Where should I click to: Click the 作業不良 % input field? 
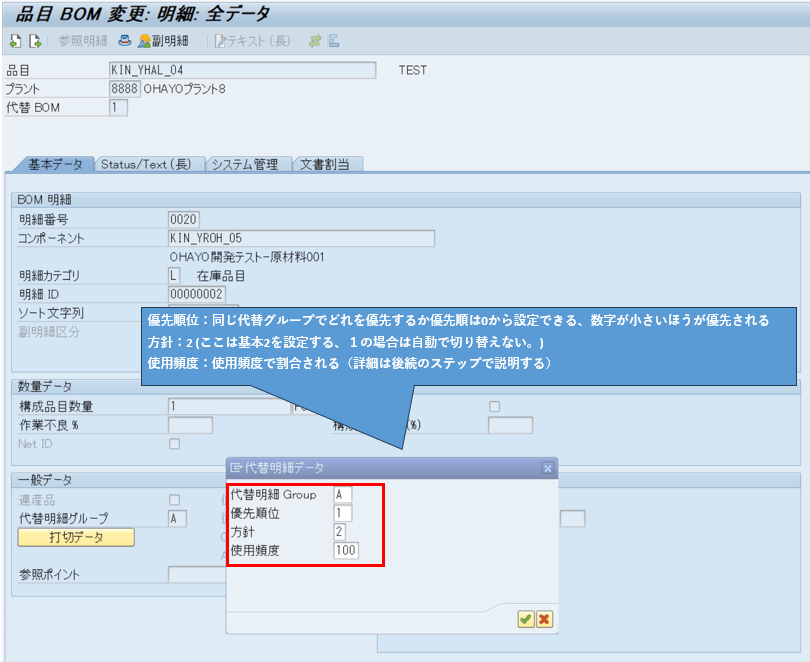(x=190, y=425)
